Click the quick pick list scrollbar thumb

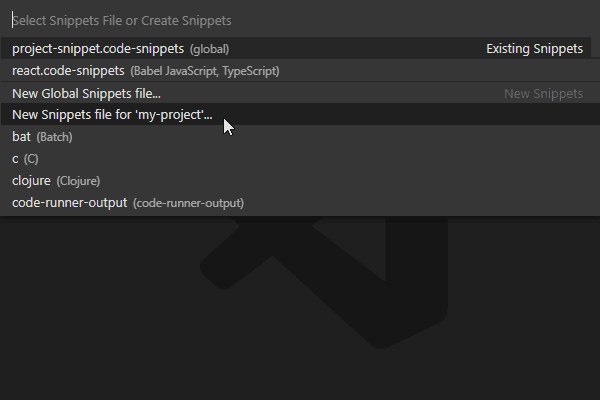595,47
